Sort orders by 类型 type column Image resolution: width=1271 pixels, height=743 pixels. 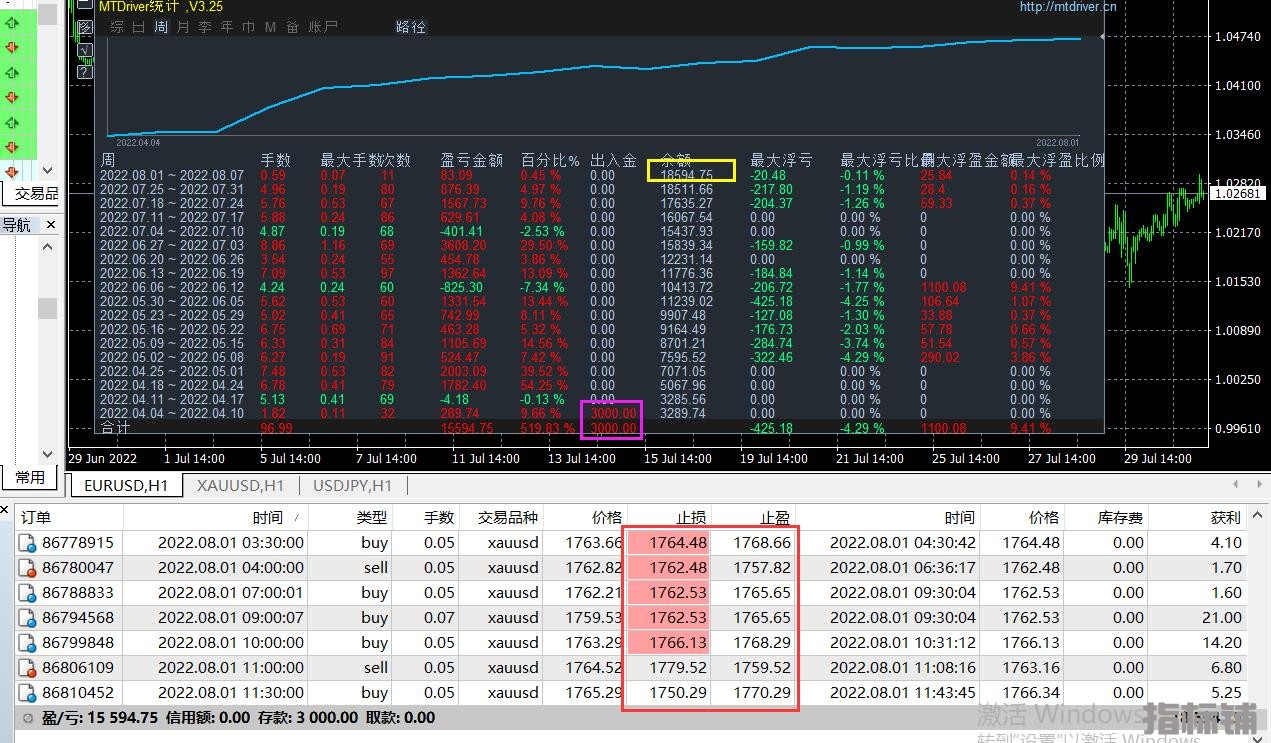click(350, 517)
